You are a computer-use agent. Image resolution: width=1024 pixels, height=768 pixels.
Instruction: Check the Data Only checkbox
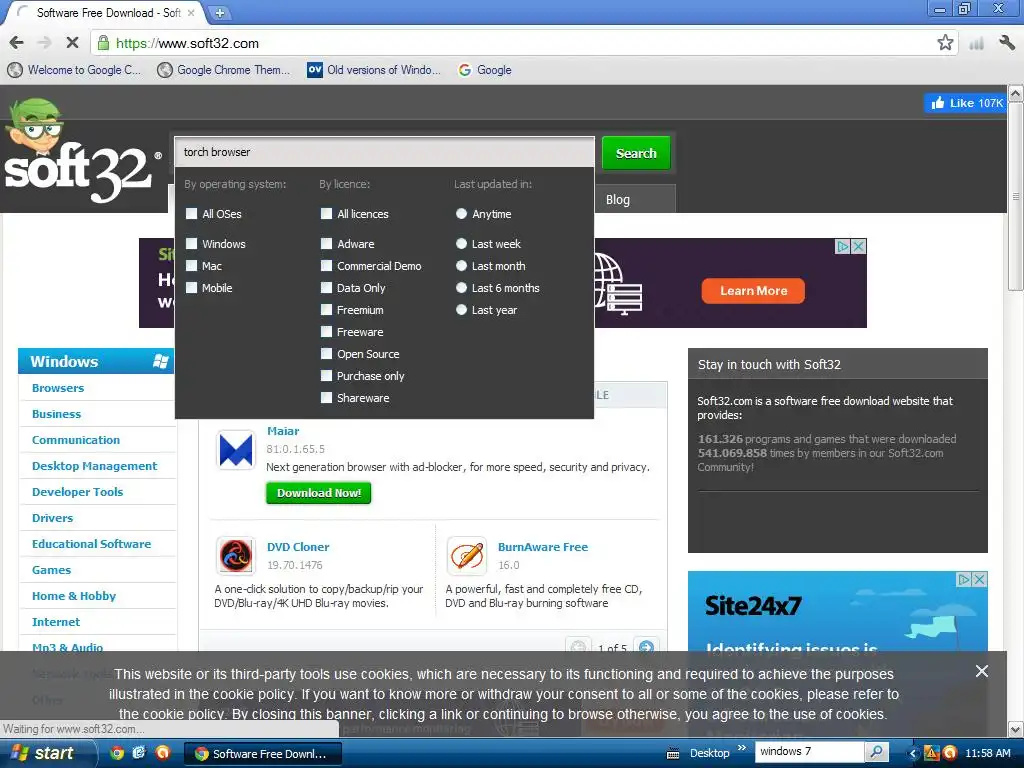coord(327,287)
